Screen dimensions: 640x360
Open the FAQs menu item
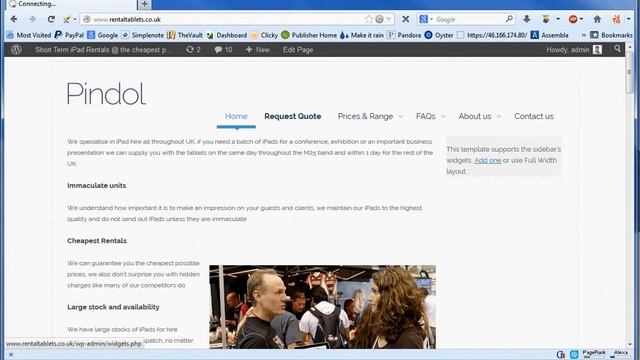pos(426,116)
